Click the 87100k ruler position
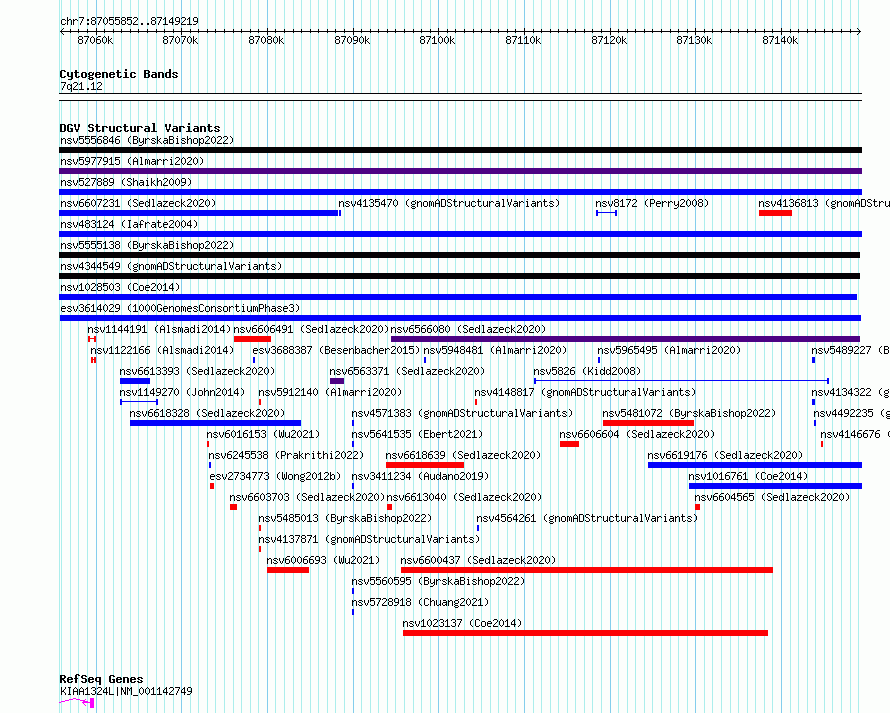This screenshot has width=890, height=713. 437,40
